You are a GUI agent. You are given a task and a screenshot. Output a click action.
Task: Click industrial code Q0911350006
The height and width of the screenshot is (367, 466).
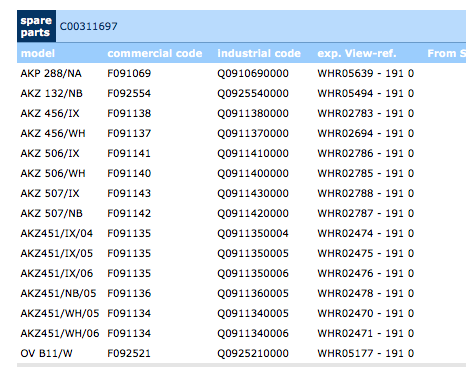[253, 273]
